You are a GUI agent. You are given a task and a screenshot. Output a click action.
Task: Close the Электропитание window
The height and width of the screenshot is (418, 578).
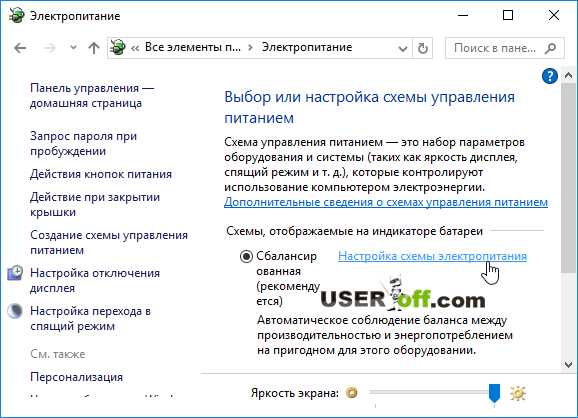[554, 15]
